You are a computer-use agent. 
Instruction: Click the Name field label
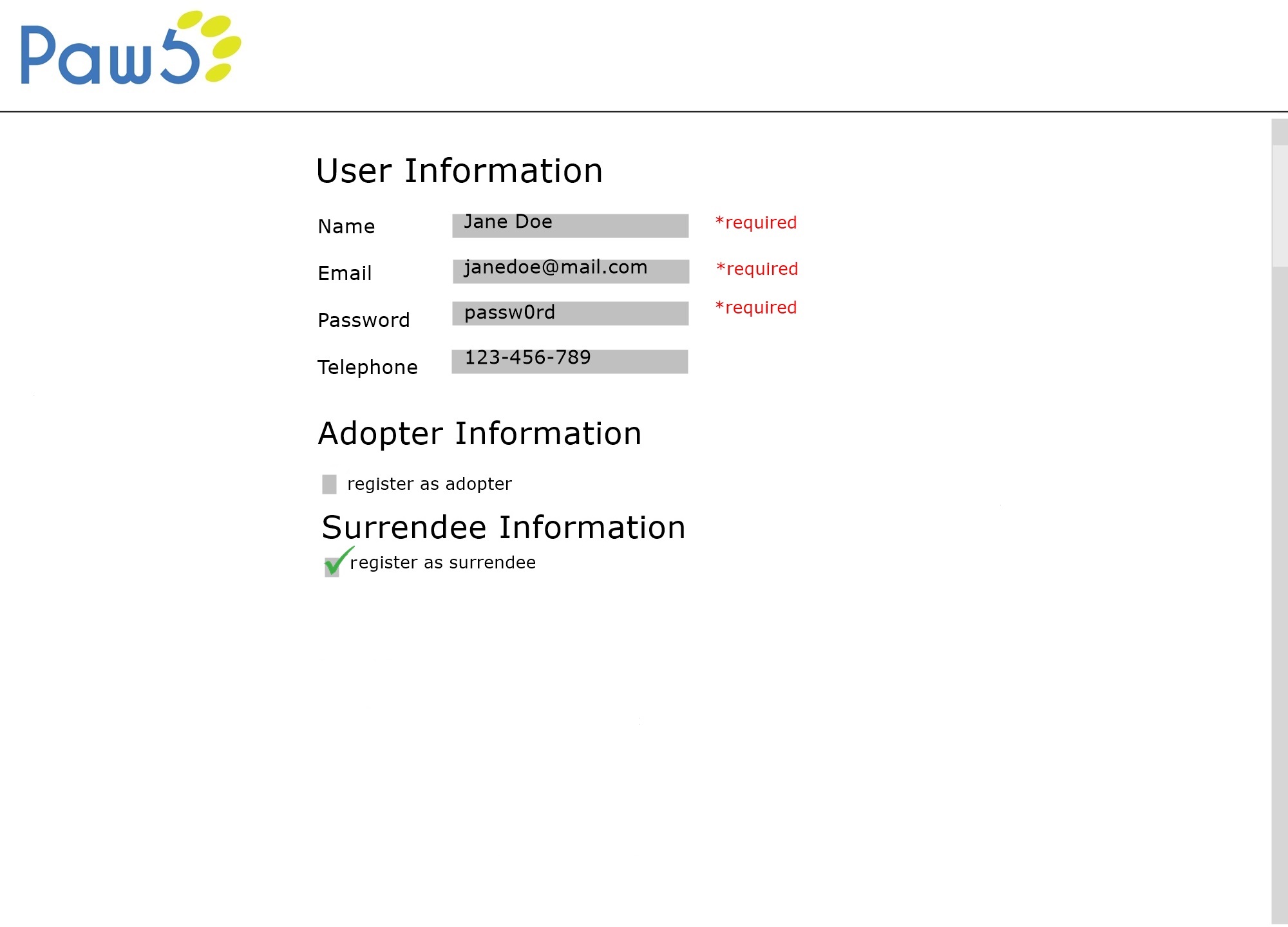point(346,227)
